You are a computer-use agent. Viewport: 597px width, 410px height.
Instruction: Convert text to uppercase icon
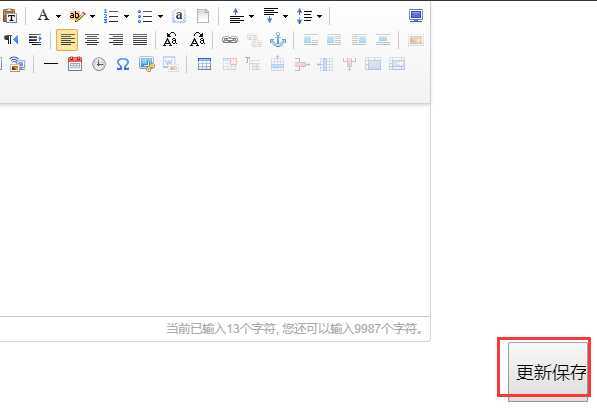point(170,40)
